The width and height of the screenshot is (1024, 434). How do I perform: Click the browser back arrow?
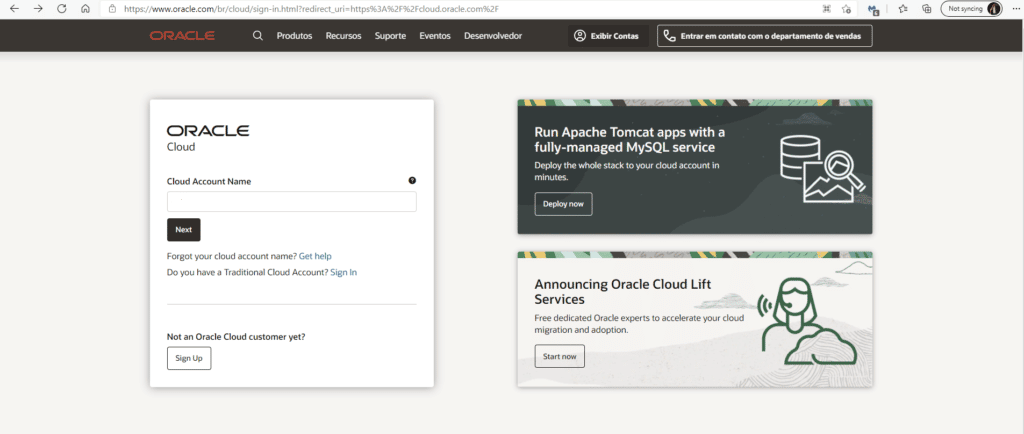(14, 8)
